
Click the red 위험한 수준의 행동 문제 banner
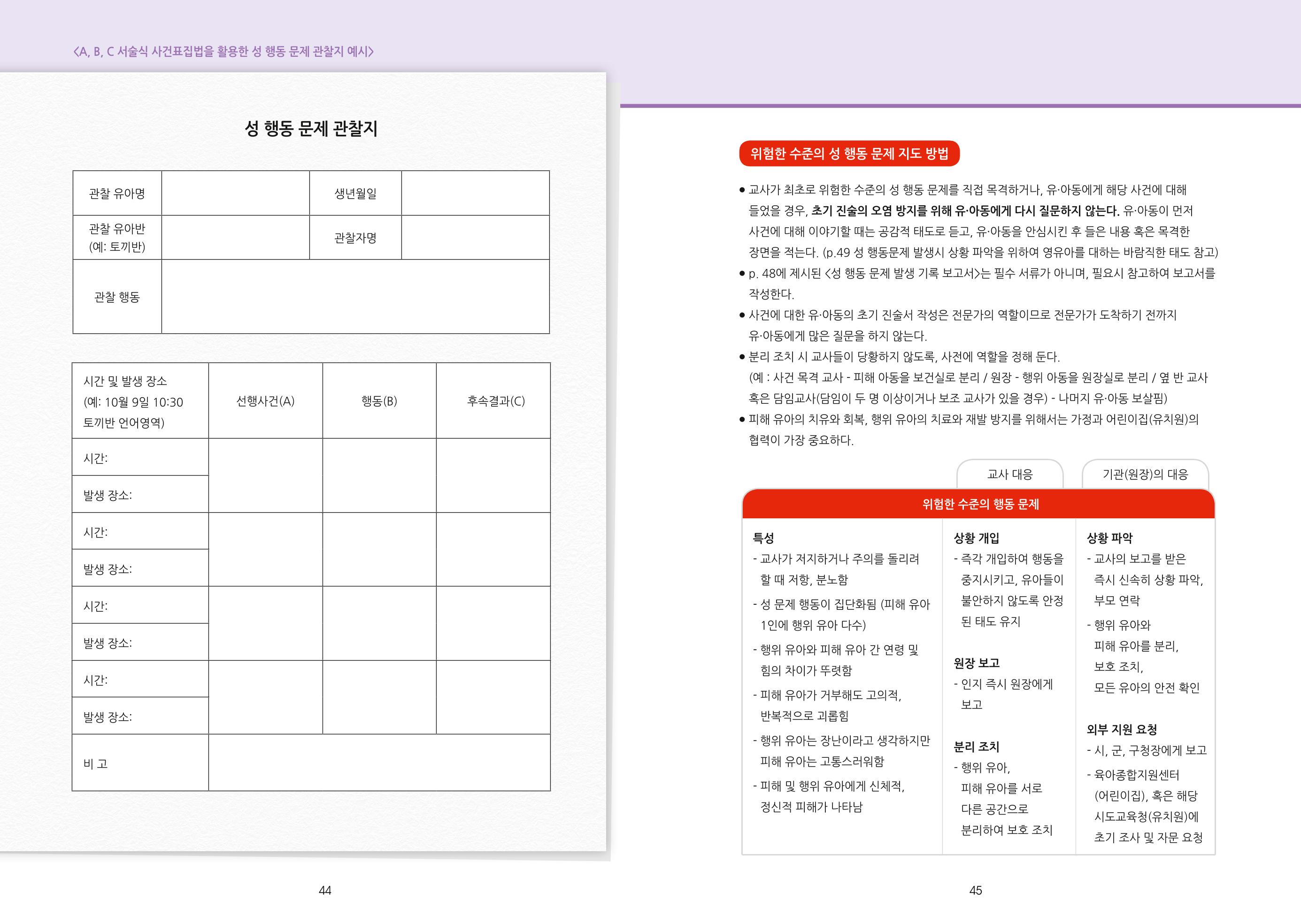[x=978, y=504]
